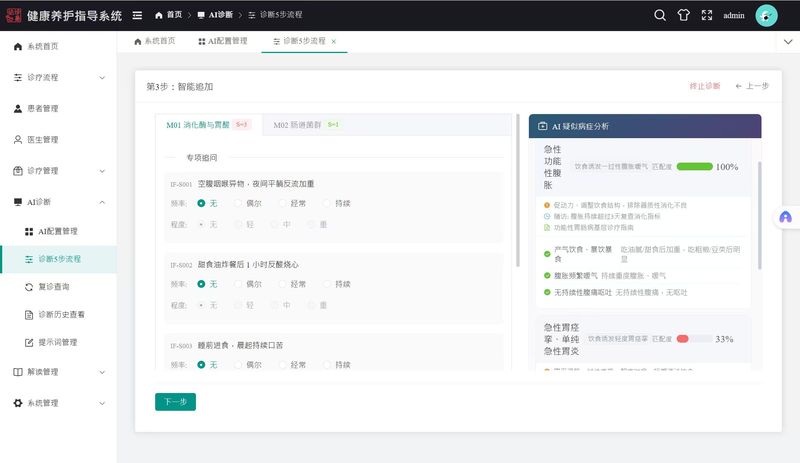800x463 pixels.
Task: Click the 100% match progress bar
Action: coord(694,166)
